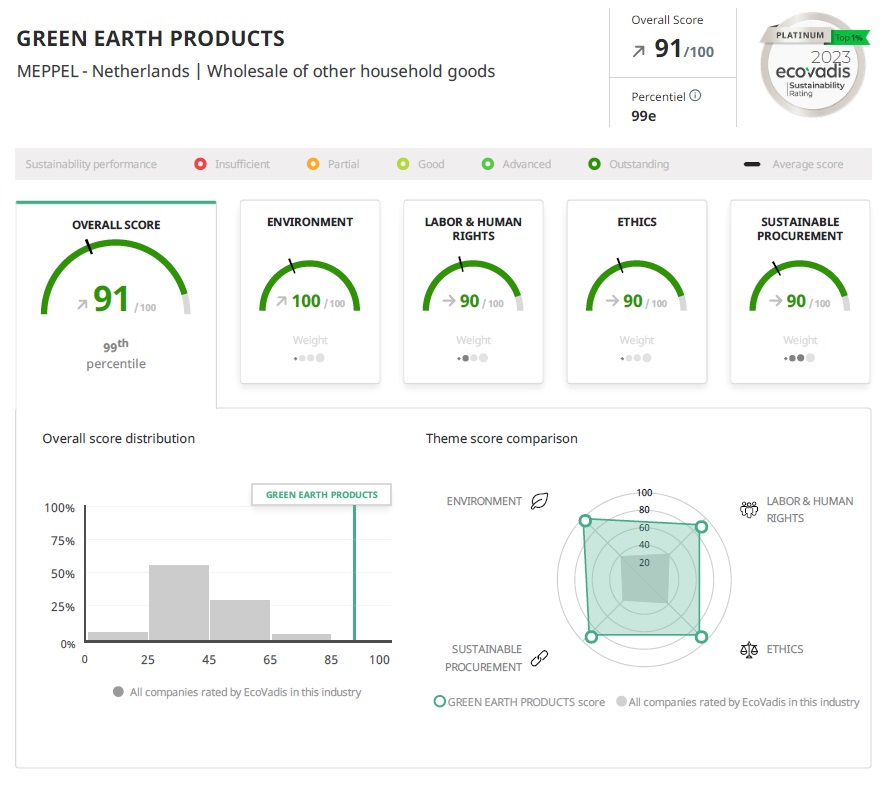
Task: Click the 'Overall score distribution' heading
Action: (x=118, y=438)
